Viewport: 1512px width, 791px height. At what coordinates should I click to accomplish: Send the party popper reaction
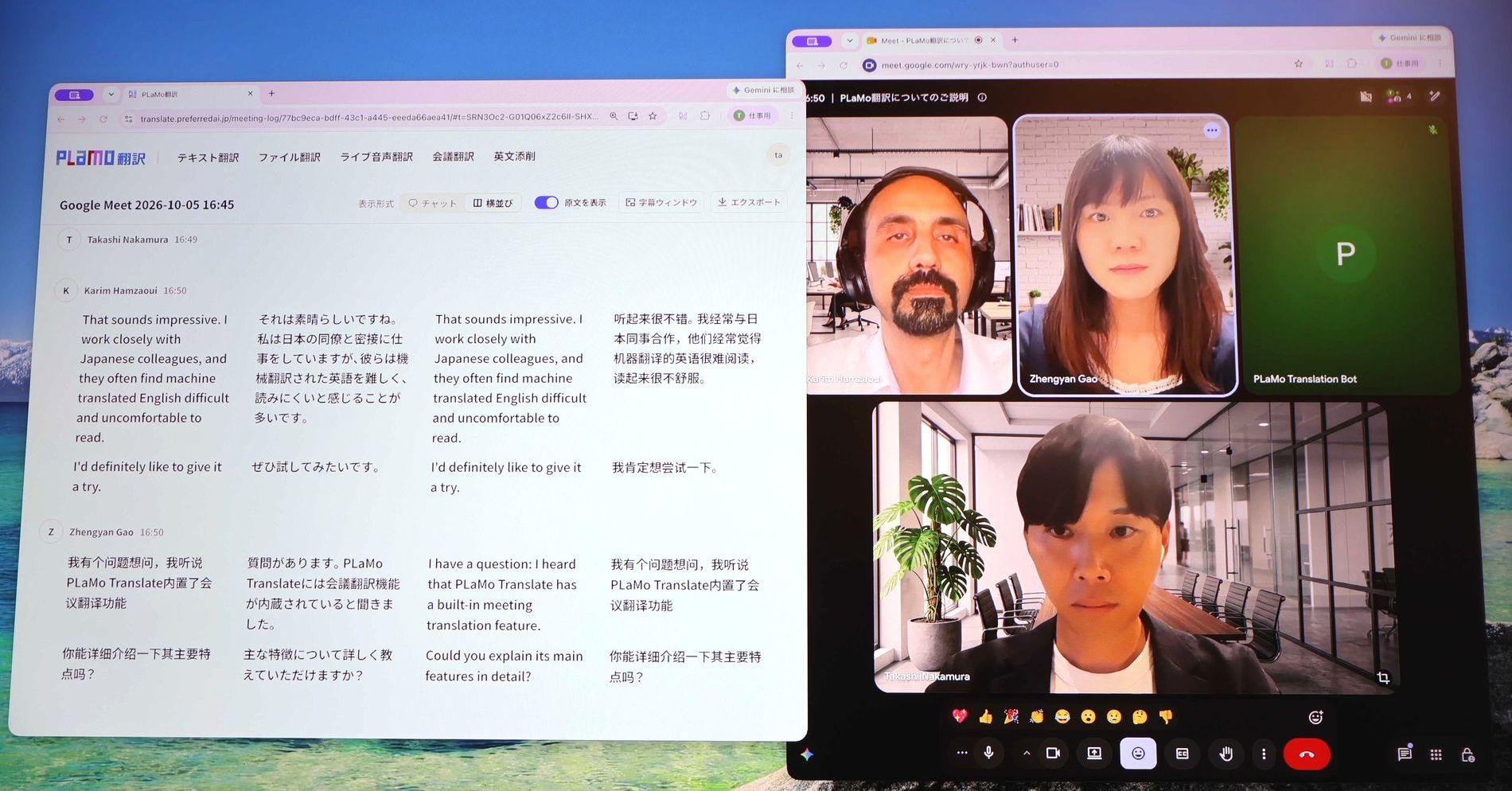click(1011, 717)
